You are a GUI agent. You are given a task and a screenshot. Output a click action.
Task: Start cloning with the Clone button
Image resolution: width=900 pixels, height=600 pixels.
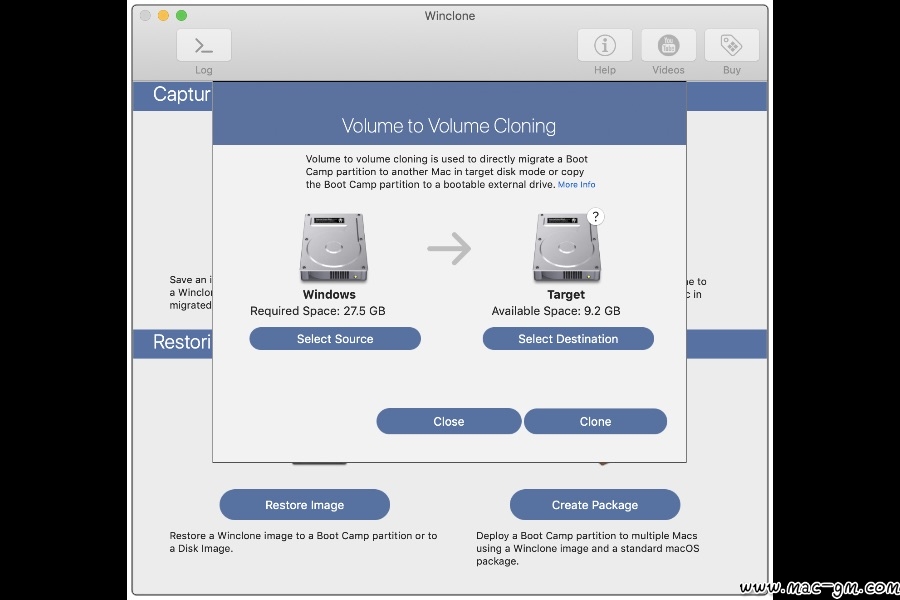pyautogui.click(x=595, y=421)
